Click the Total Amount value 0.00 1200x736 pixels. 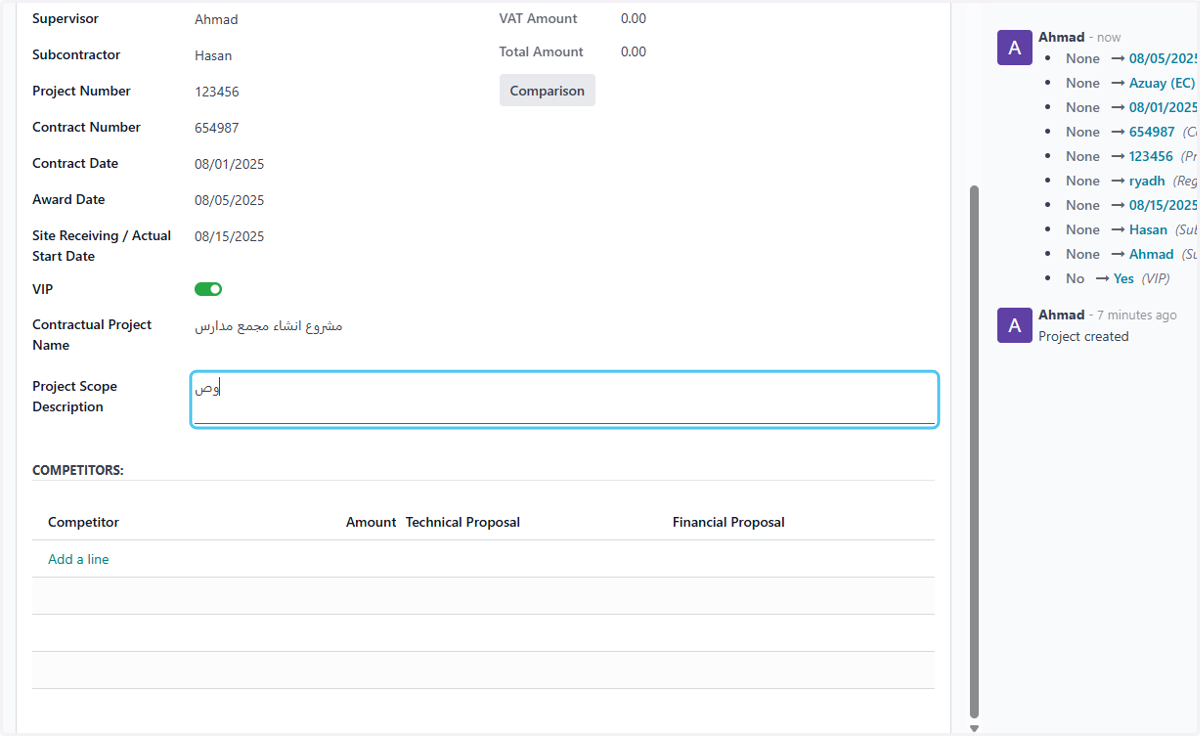(x=633, y=51)
